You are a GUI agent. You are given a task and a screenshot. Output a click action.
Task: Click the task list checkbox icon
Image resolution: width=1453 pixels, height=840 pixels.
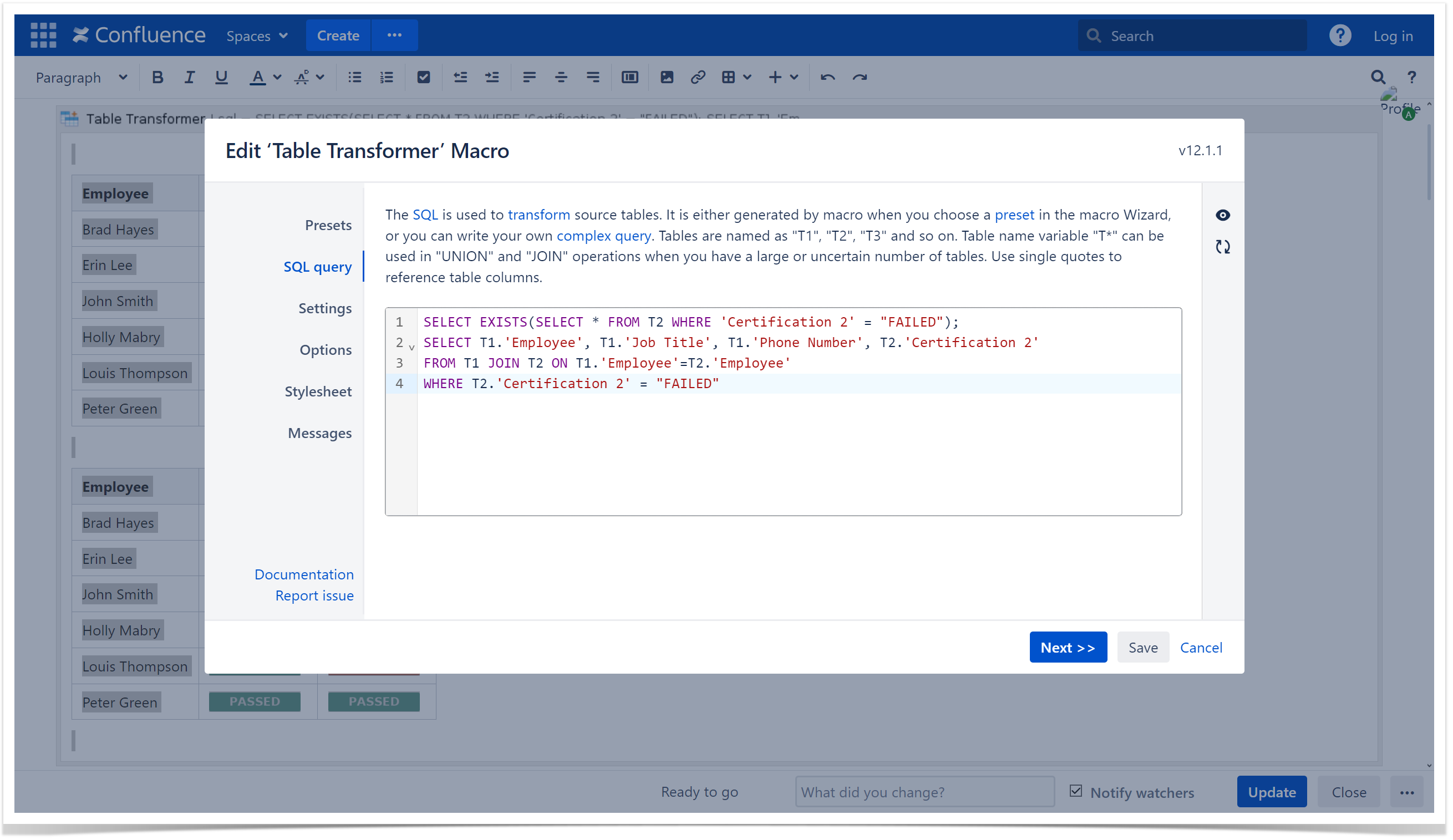click(423, 77)
